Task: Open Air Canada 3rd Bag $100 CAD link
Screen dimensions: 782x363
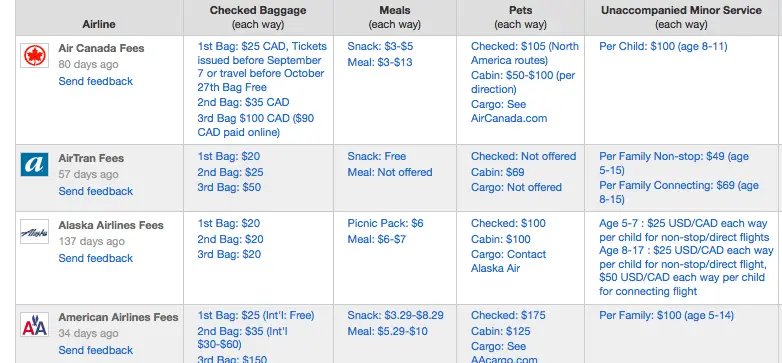Action: (256, 125)
